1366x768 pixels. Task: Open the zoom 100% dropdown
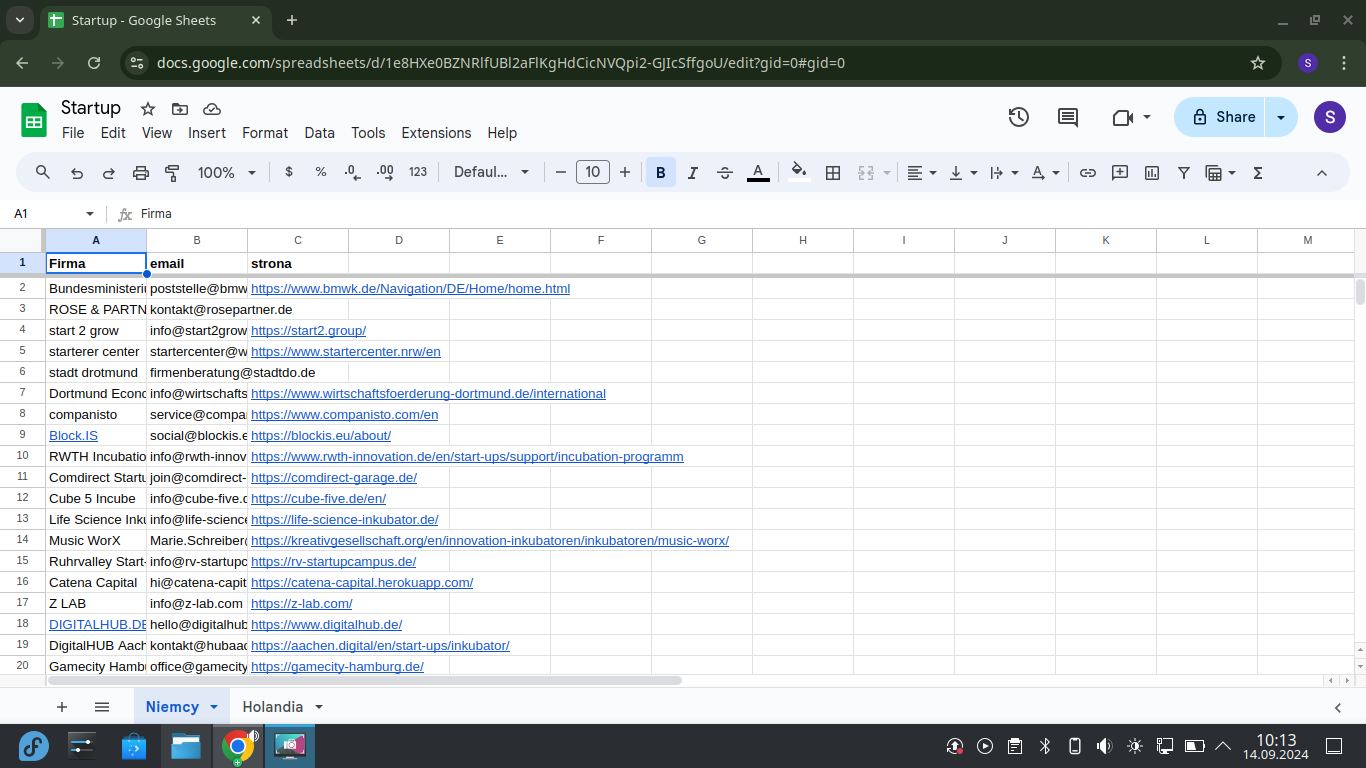tap(227, 172)
